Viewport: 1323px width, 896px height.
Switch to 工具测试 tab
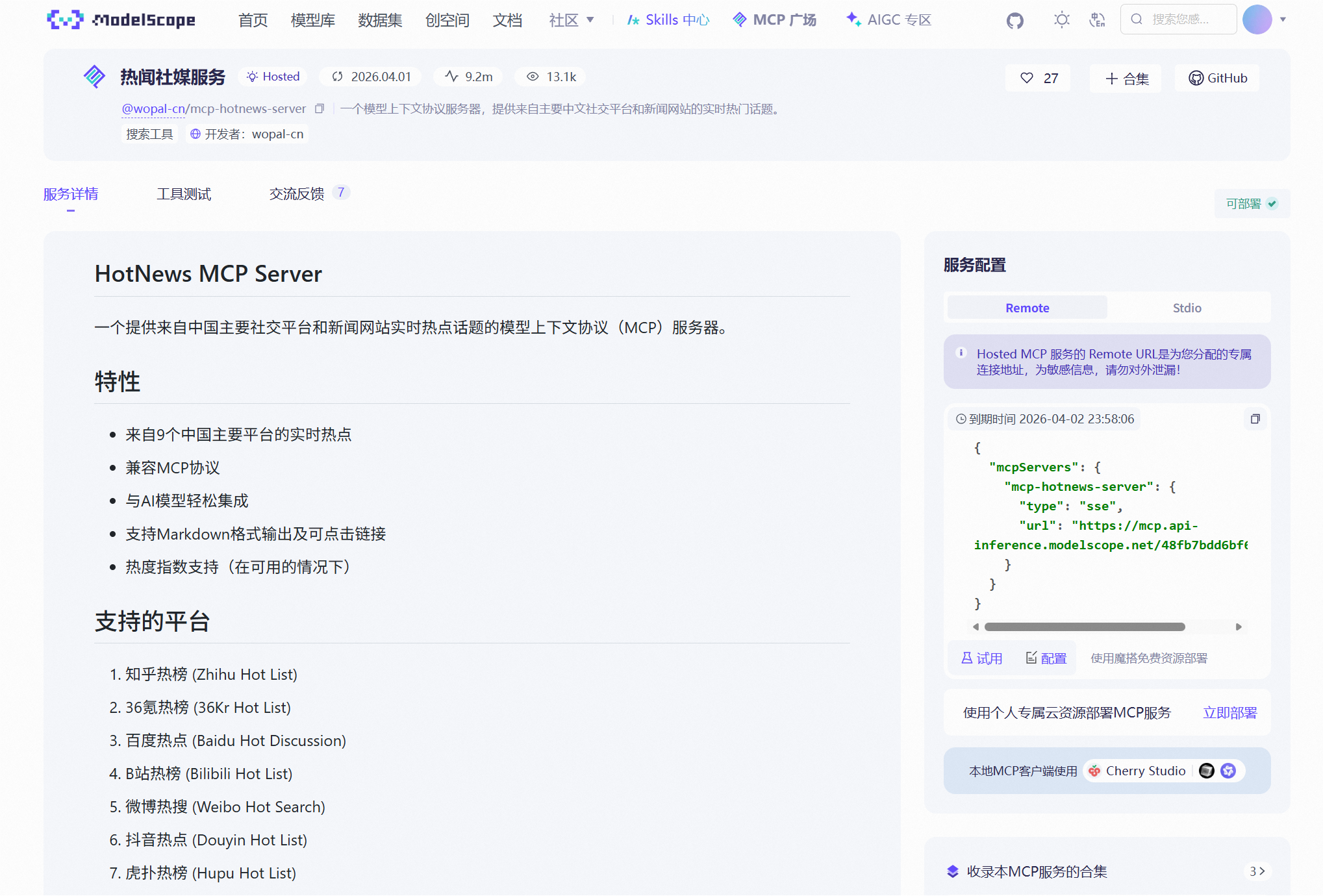click(184, 194)
